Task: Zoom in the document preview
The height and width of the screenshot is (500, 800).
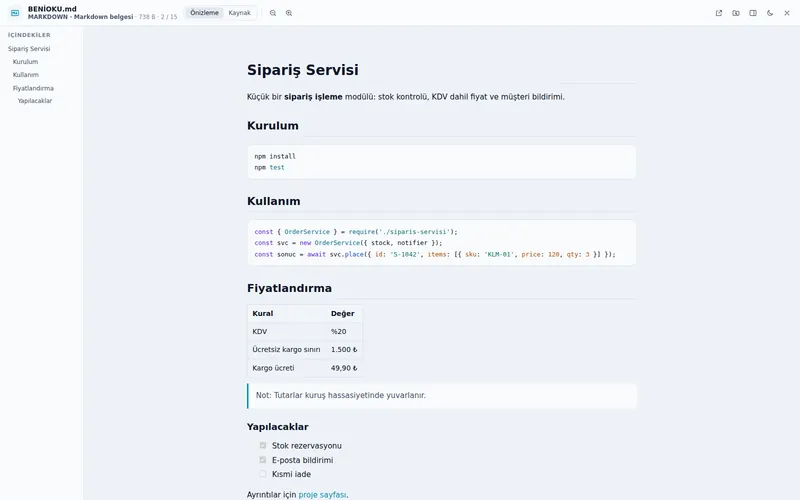Action: [289, 13]
